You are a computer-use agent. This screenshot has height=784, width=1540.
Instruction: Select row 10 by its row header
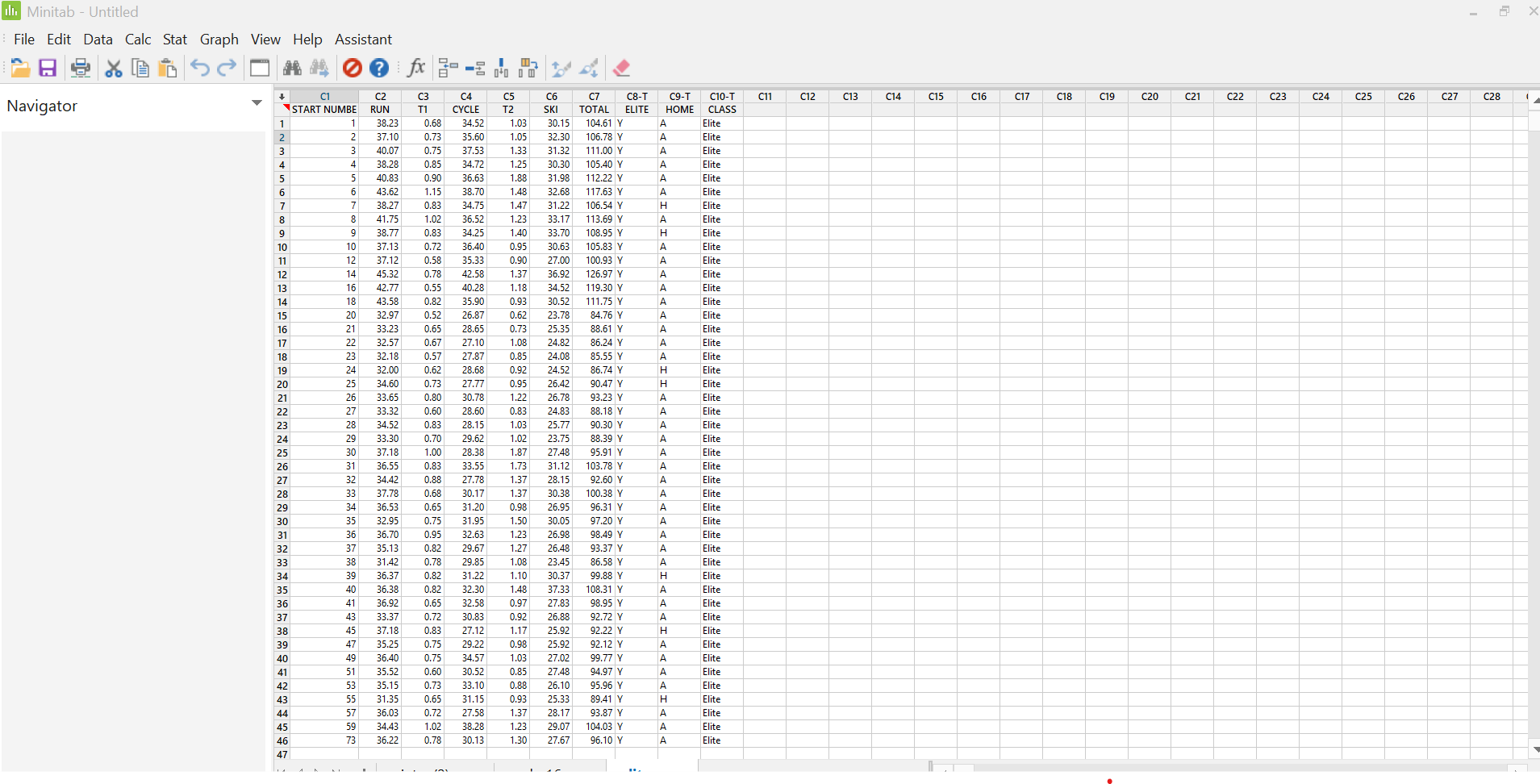click(282, 247)
